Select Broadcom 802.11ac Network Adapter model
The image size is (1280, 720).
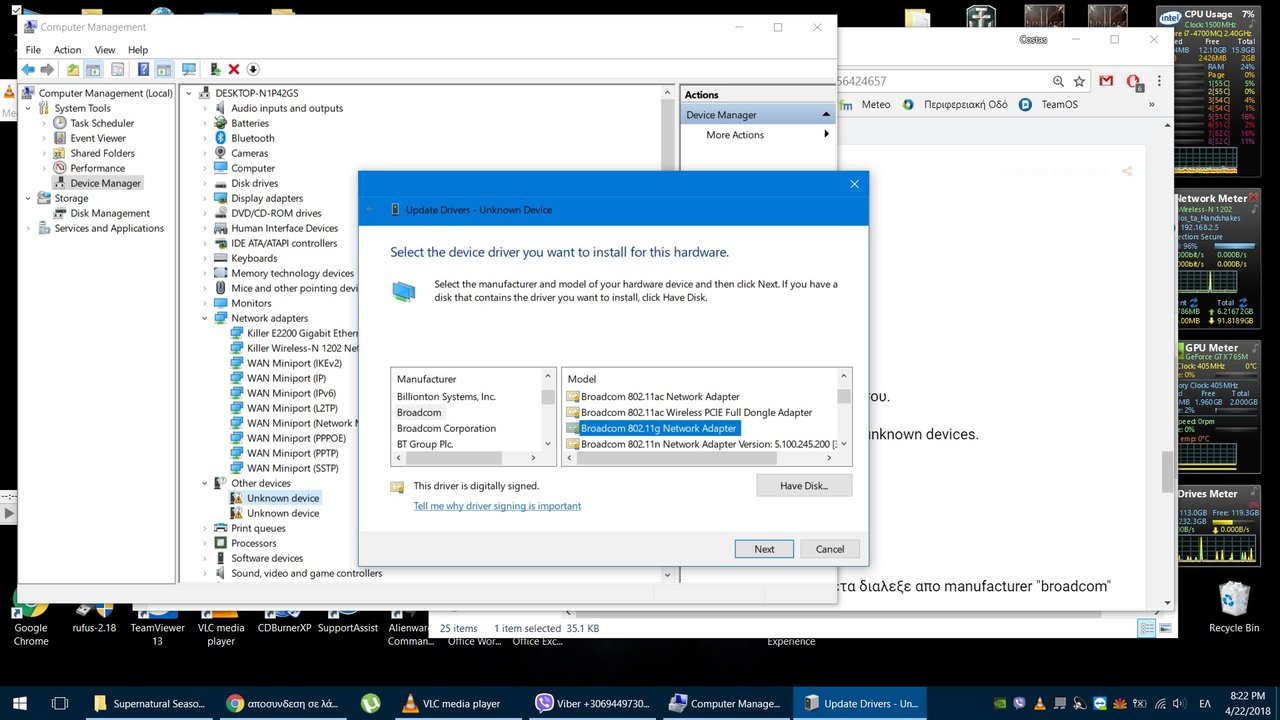pyautogui.click(x=660, y=396)
